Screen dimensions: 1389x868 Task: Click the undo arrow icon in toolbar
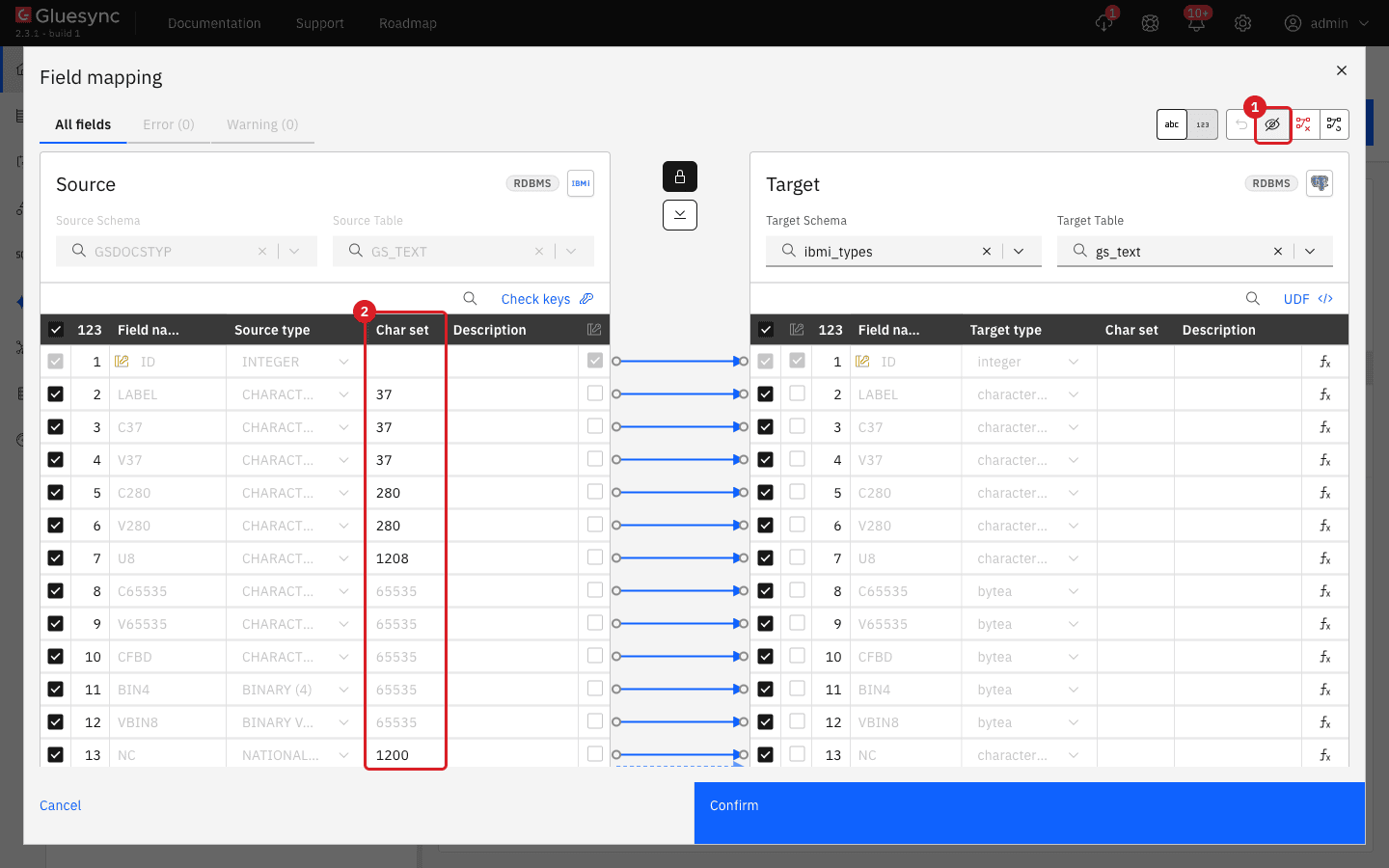click(x=1241, y=124)
